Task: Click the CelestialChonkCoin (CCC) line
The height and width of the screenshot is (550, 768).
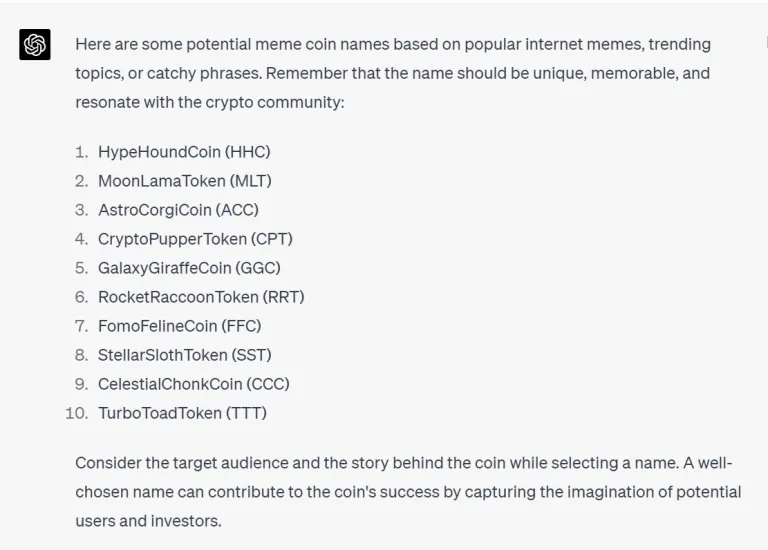Action: pyautogui.click(x=193, y=384)
